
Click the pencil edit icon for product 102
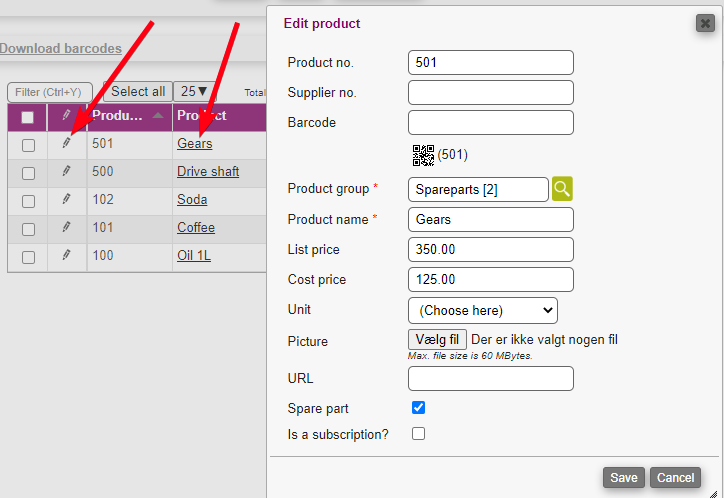tap(67, 200)
